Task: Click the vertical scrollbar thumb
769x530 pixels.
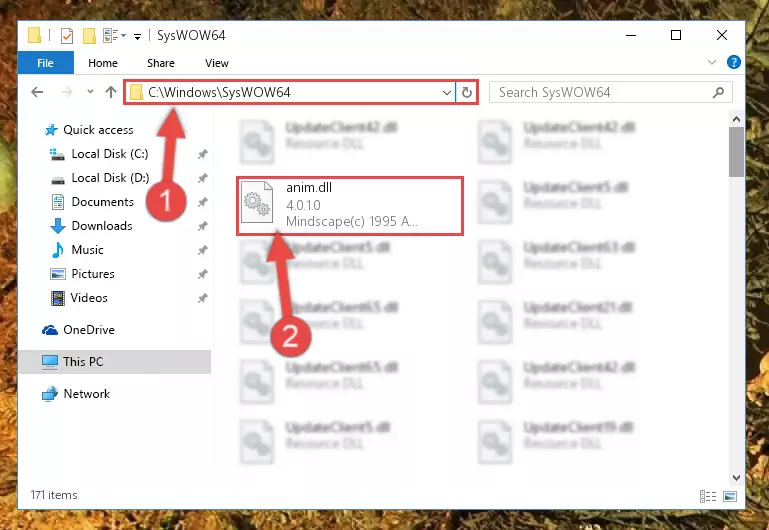Action: (x=736, y=152)
